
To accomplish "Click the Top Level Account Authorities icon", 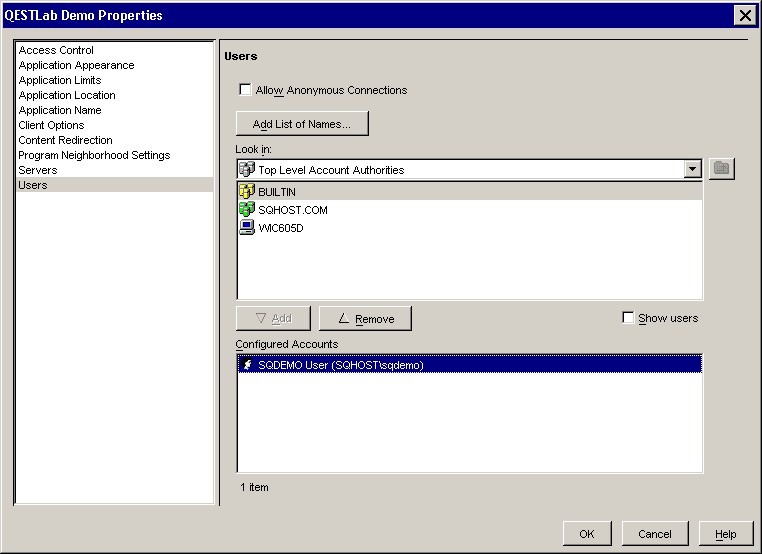I will [x=247, y=170].
